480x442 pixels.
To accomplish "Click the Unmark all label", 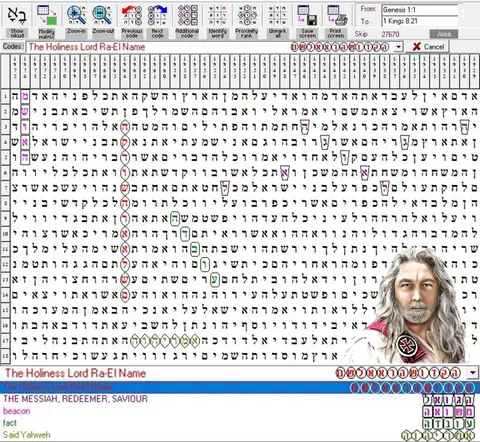I will (277, 33).
